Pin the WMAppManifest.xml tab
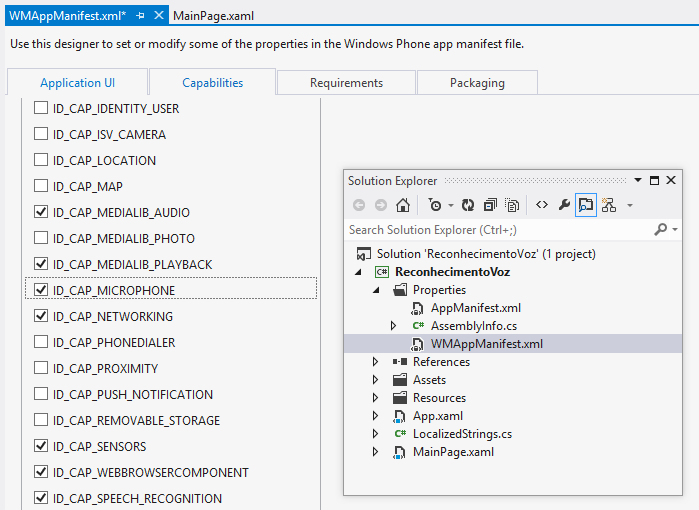Image resolution: width=699 pixels, height=510 pixels. coord(140,16)
